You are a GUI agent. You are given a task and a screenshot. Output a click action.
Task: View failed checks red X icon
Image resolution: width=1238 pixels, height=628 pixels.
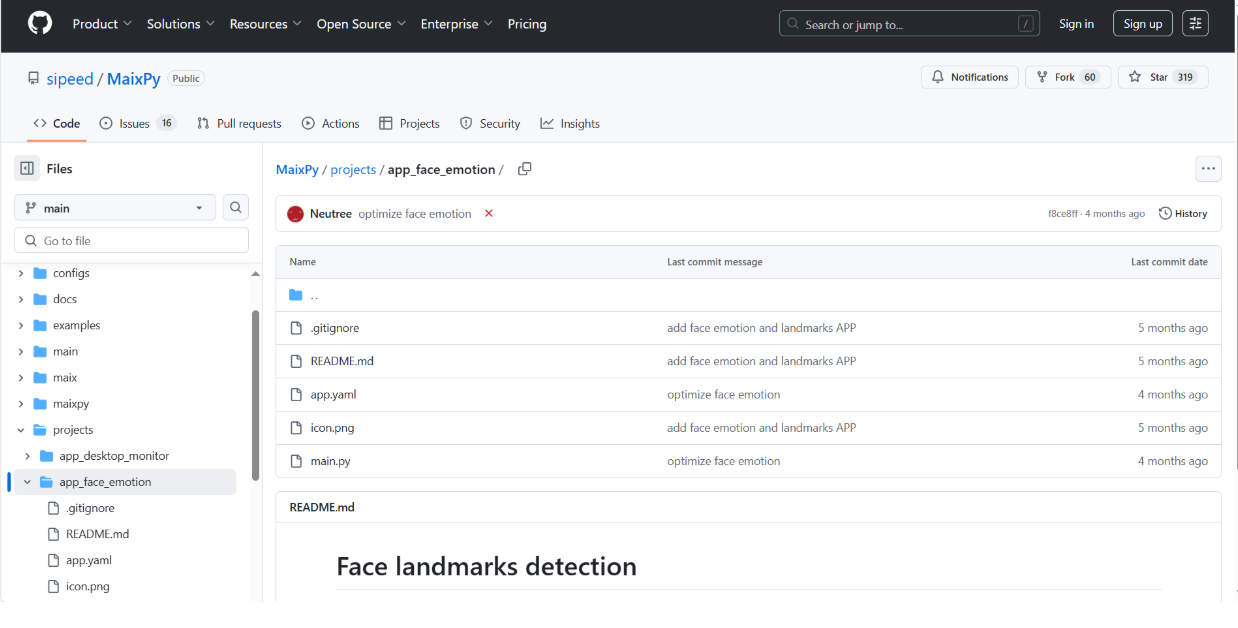pyautogui.click(x=489, y=214)
